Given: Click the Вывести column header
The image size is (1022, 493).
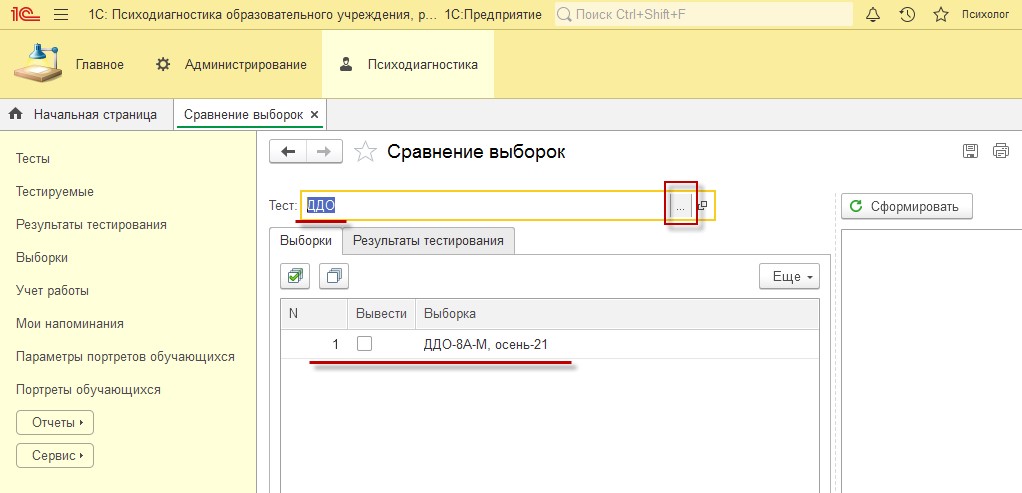Looking at the screenshot, I should (382, 314).
